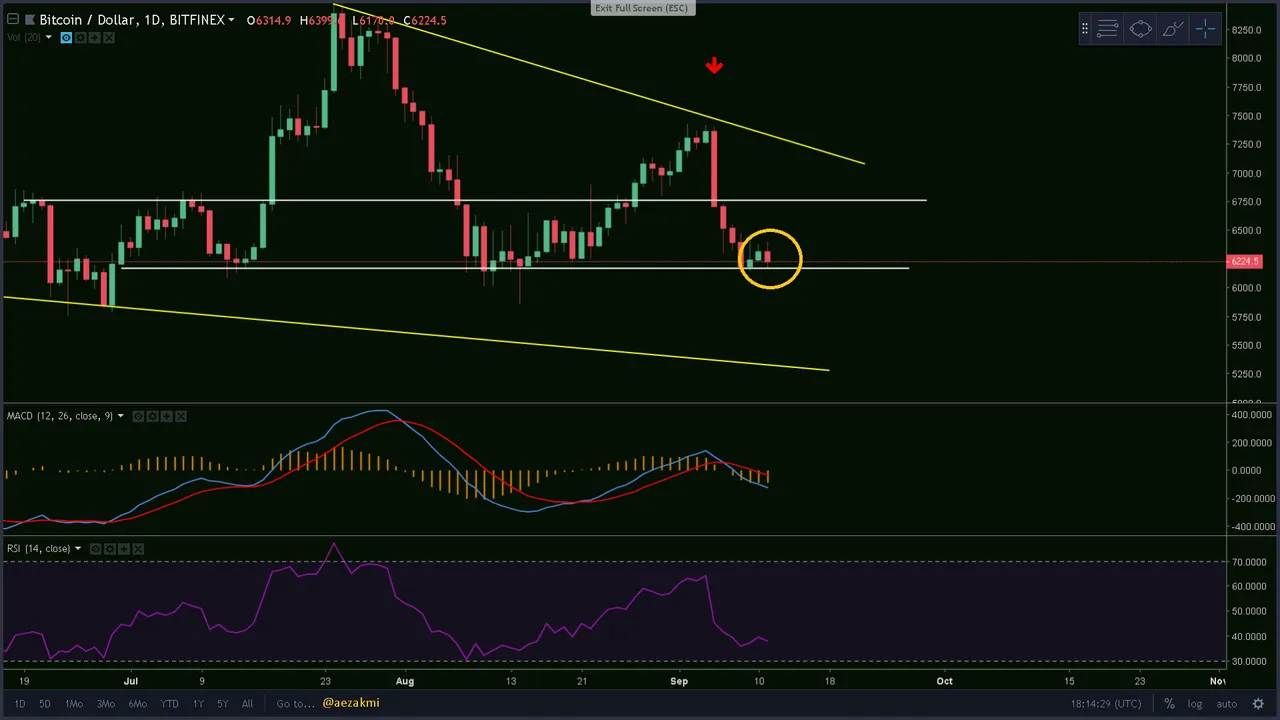Click the lower white horizontal support line
1280x720 pixels.
pos(515,268)
